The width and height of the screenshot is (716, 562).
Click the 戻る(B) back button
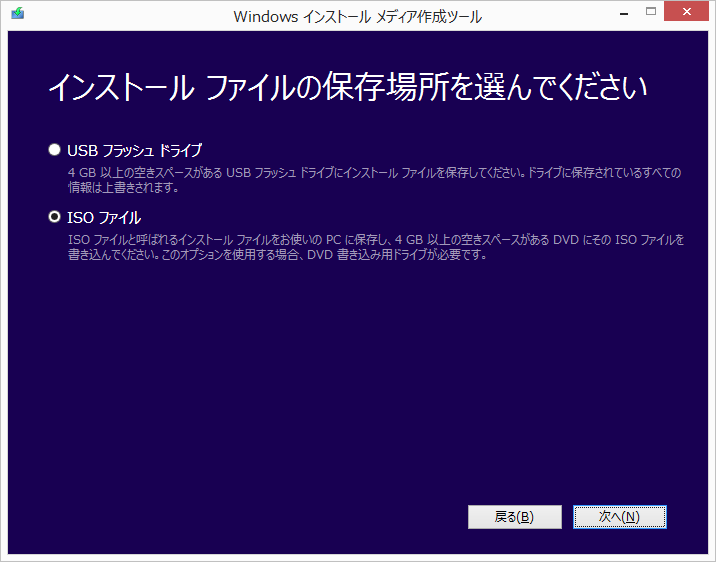point(515,517)
